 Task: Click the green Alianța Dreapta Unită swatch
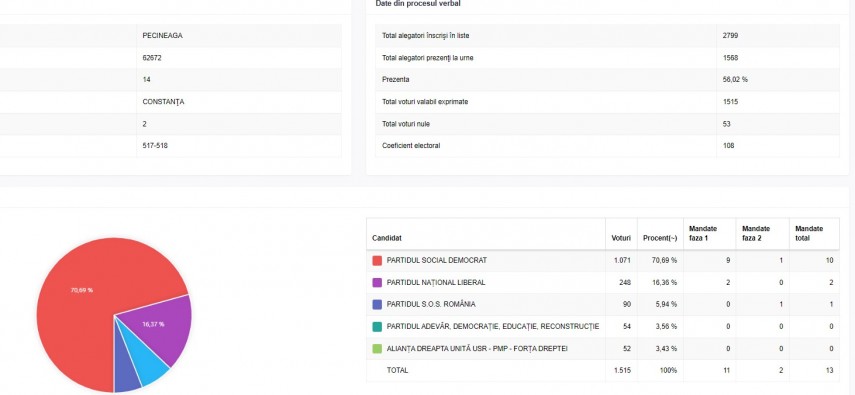(377, 349)
